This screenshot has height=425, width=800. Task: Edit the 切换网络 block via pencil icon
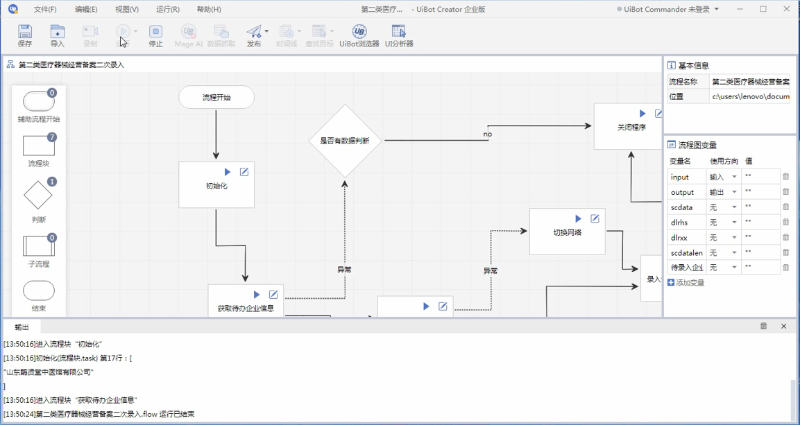pos(595,218)
